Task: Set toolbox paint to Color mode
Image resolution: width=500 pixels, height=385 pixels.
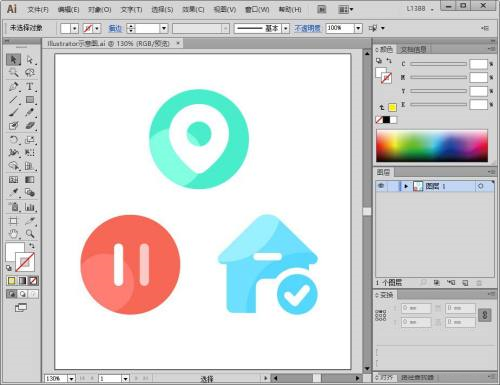Action: coord(12,281)
